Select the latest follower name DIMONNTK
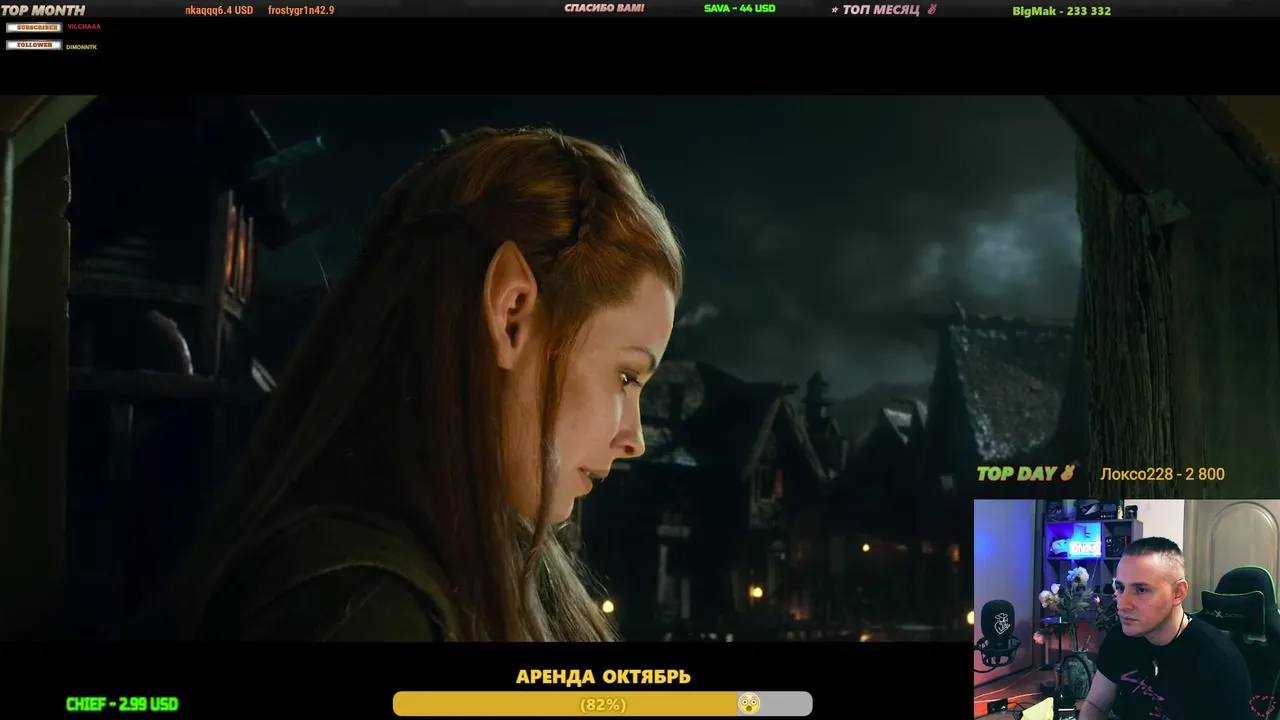This screenshot has width=1280, height=720. coord(82,47)
